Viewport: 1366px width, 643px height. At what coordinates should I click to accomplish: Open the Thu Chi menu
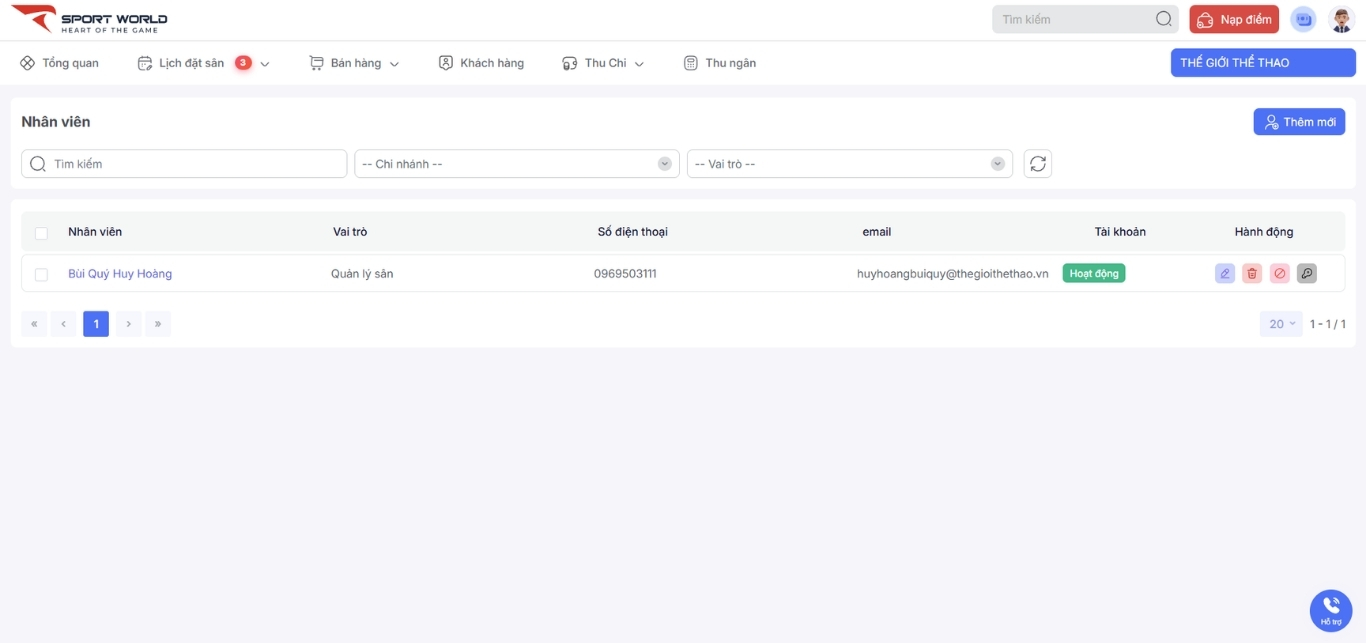pos(603,63)
